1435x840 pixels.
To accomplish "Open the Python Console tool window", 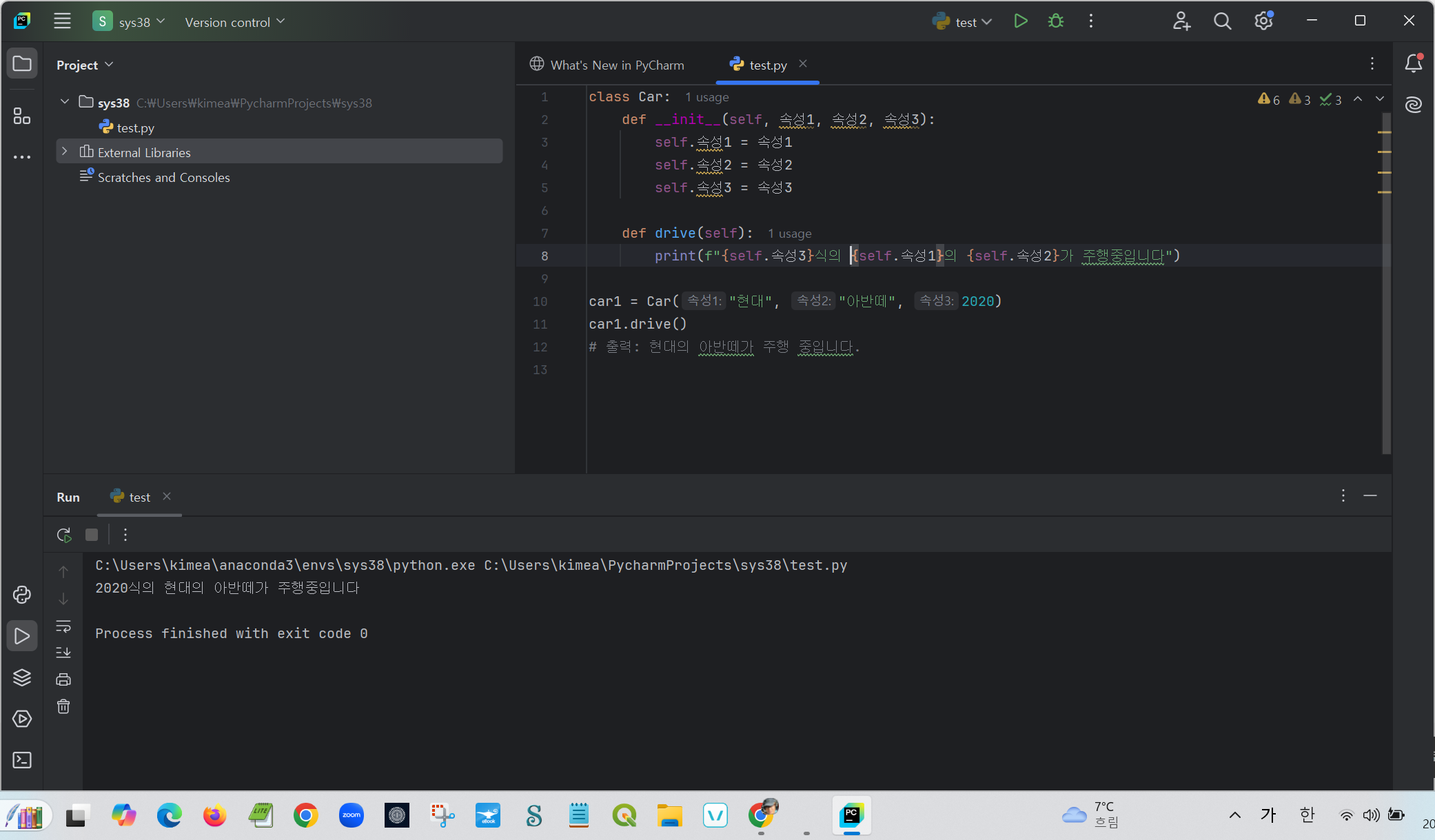I will click(x=22, y=595).
